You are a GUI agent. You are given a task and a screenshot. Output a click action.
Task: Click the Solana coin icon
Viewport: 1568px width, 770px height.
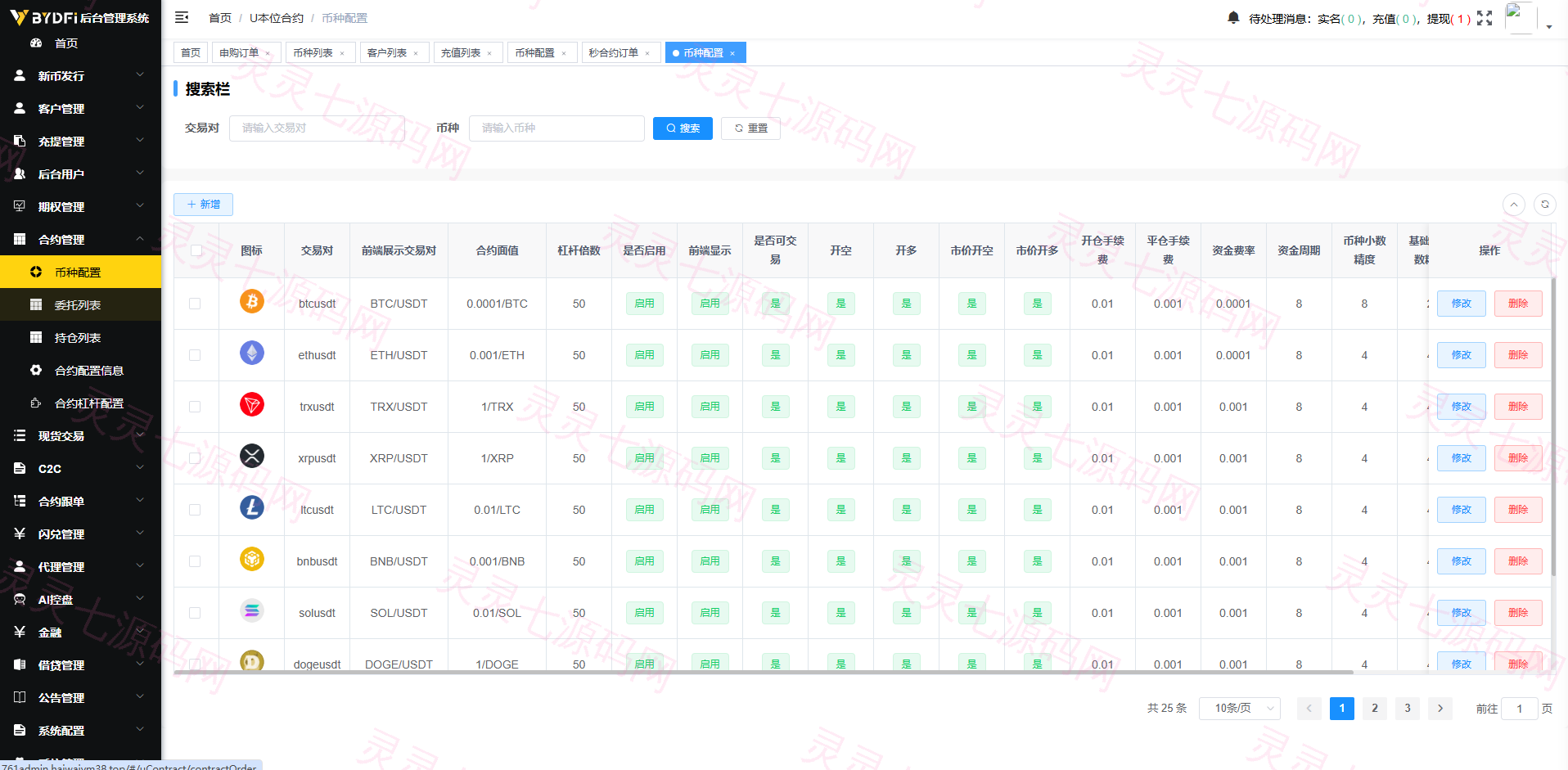pos(252,610)
